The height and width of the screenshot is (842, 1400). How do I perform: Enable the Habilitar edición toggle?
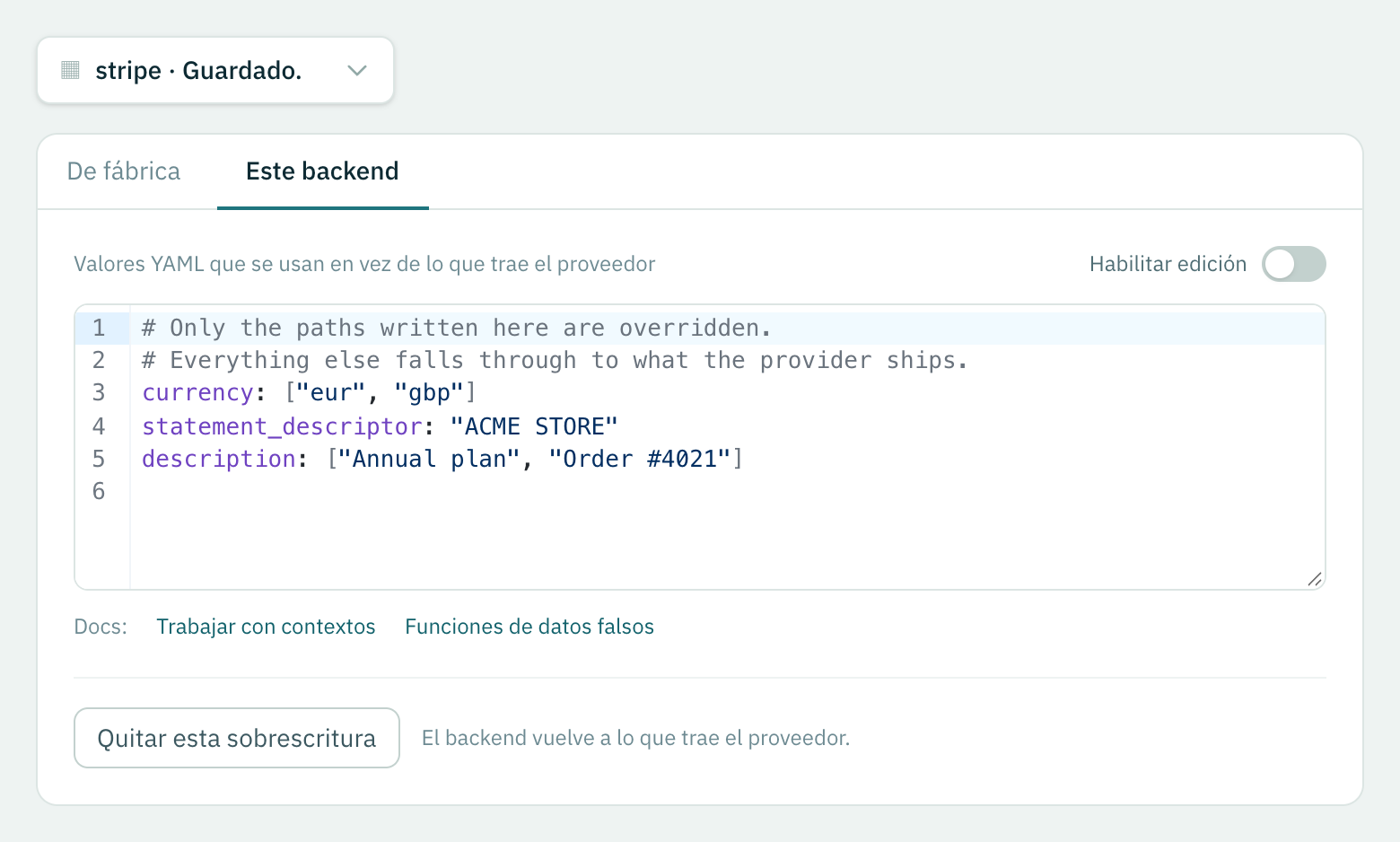[1293, 264]
